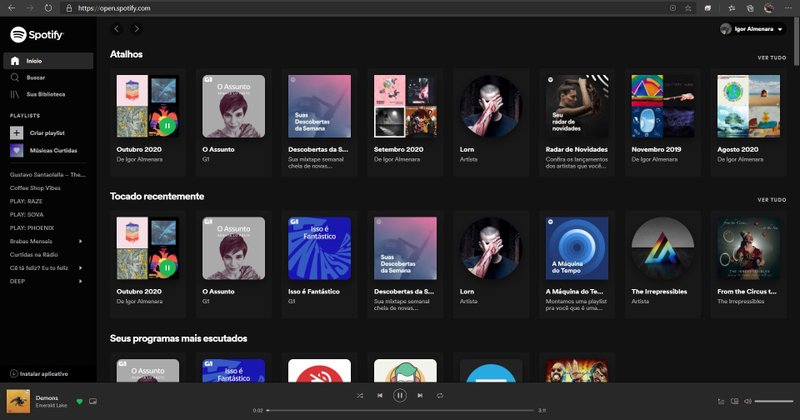This screenshot has width=800, height=420.
Task: Mute with the volume speaker icon
Action: (747, 402)
